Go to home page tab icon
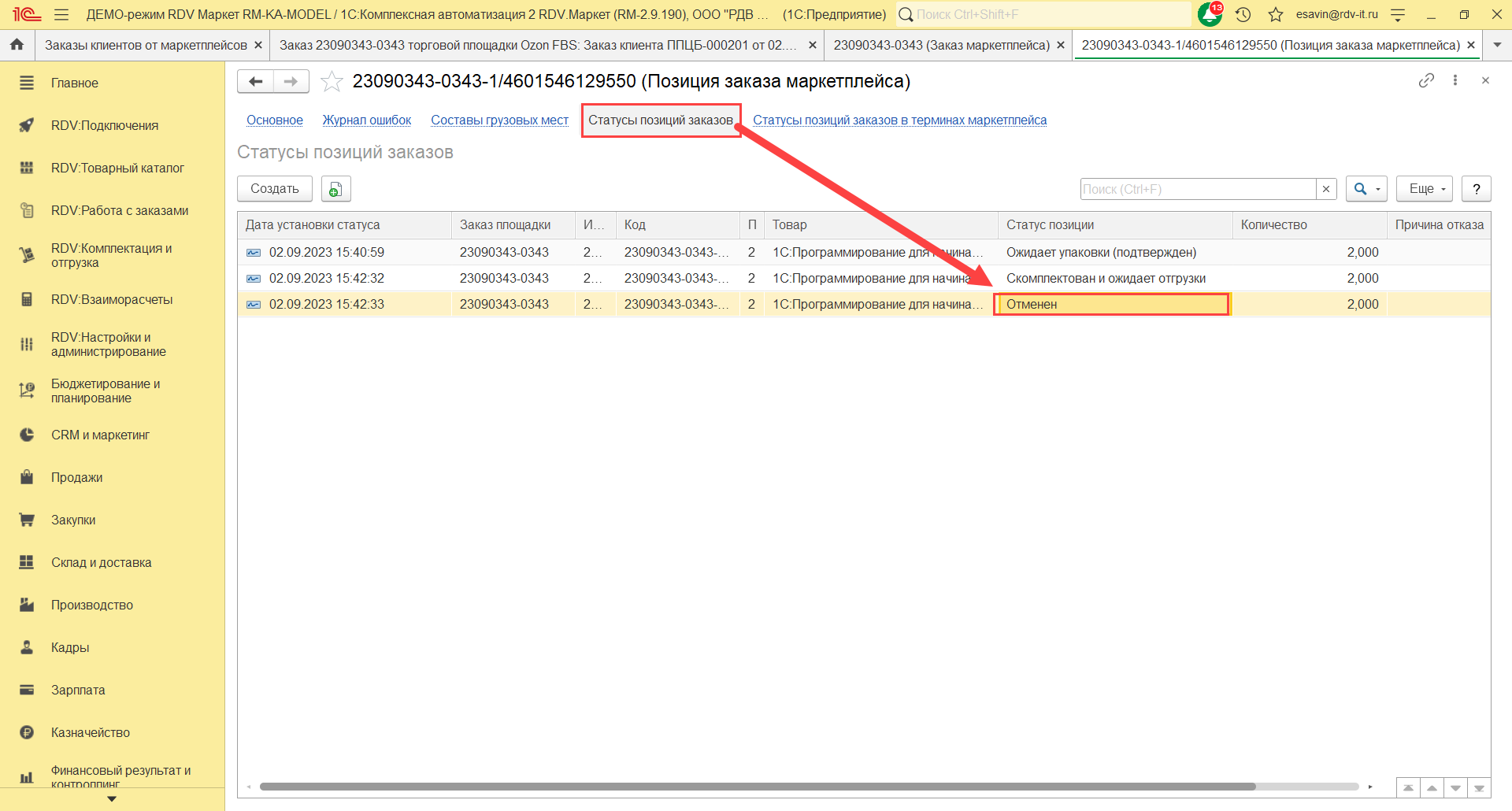 click(17, 45)
